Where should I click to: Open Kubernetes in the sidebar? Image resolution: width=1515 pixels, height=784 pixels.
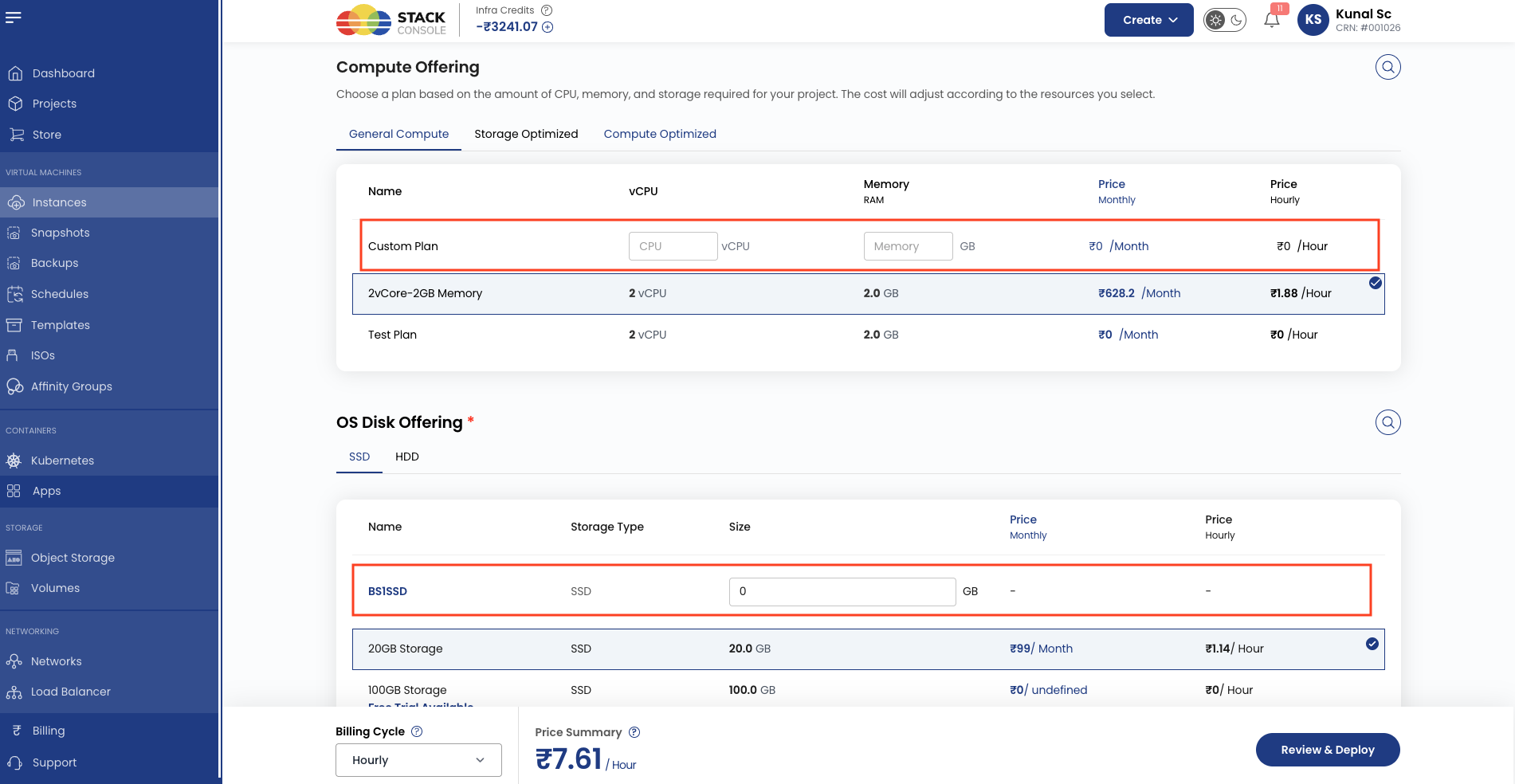(x=62, y=461)
